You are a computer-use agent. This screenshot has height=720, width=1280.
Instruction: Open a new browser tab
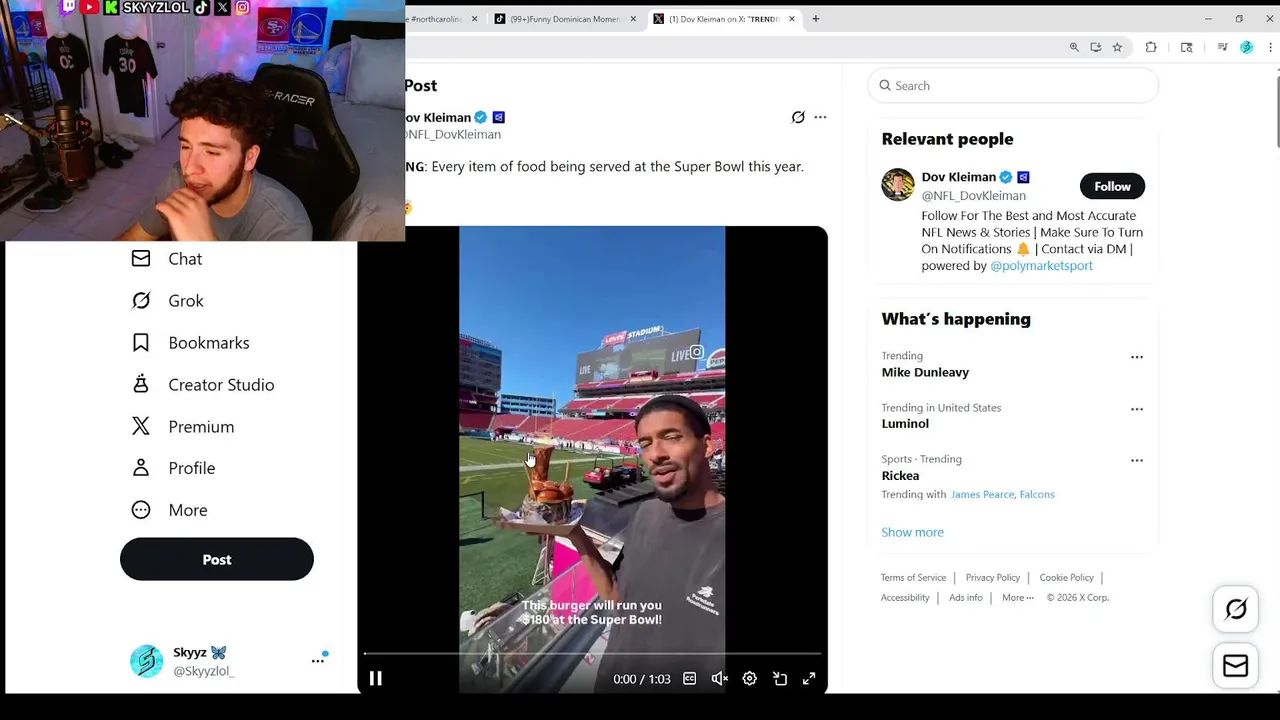point(816,19)
